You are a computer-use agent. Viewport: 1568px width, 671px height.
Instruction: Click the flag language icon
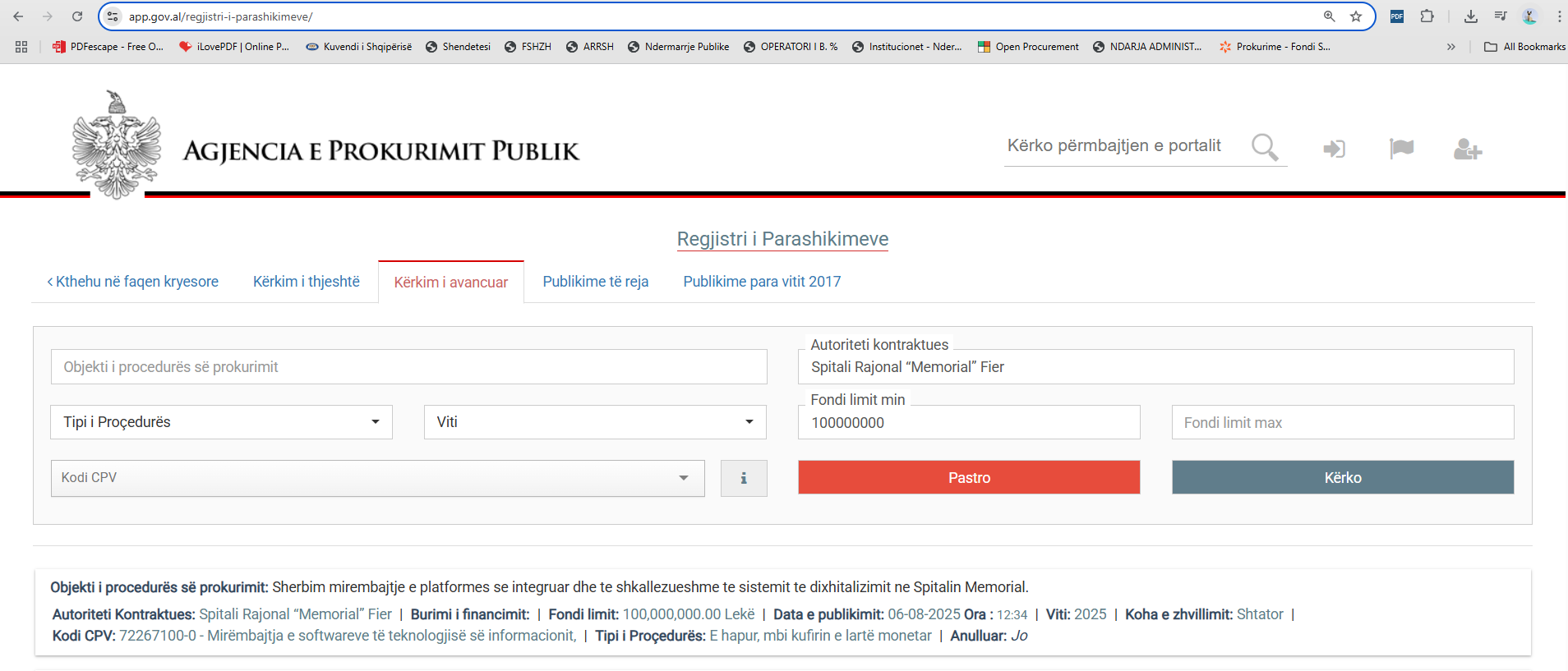pos(1401,148)
